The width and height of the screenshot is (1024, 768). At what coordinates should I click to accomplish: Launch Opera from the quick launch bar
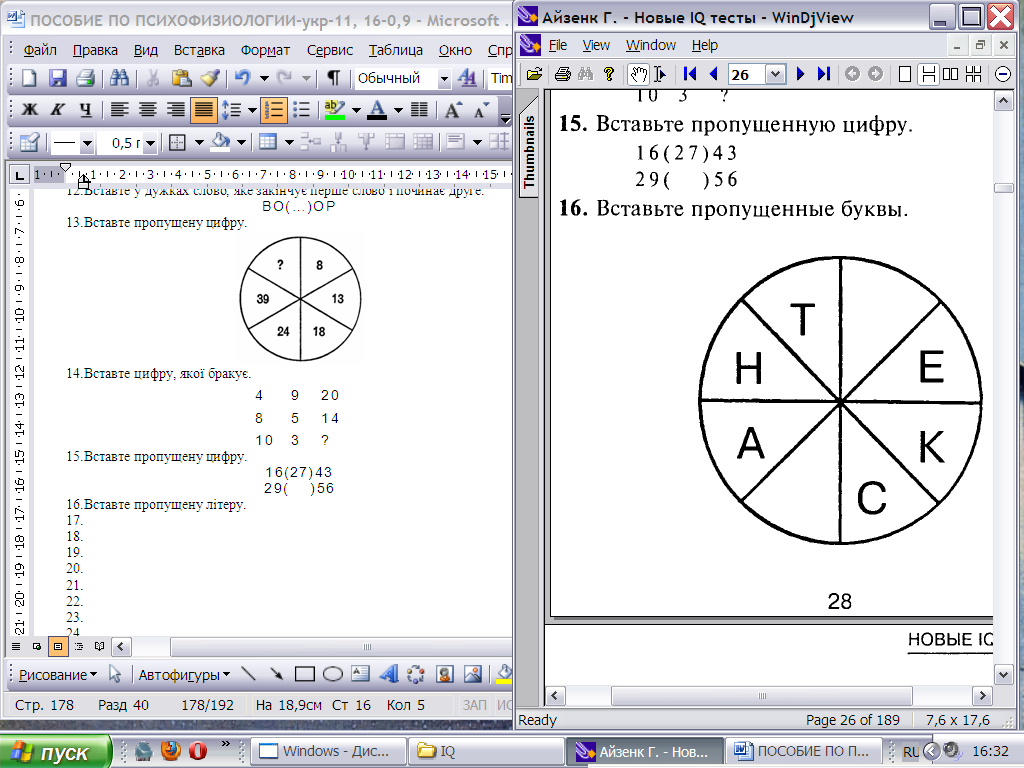(198, 750)
